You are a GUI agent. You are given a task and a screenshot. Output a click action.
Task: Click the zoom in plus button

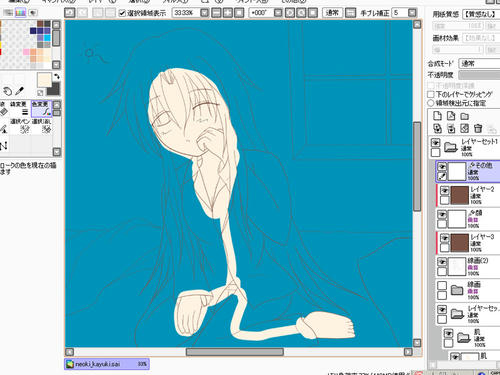click(228, 13)
